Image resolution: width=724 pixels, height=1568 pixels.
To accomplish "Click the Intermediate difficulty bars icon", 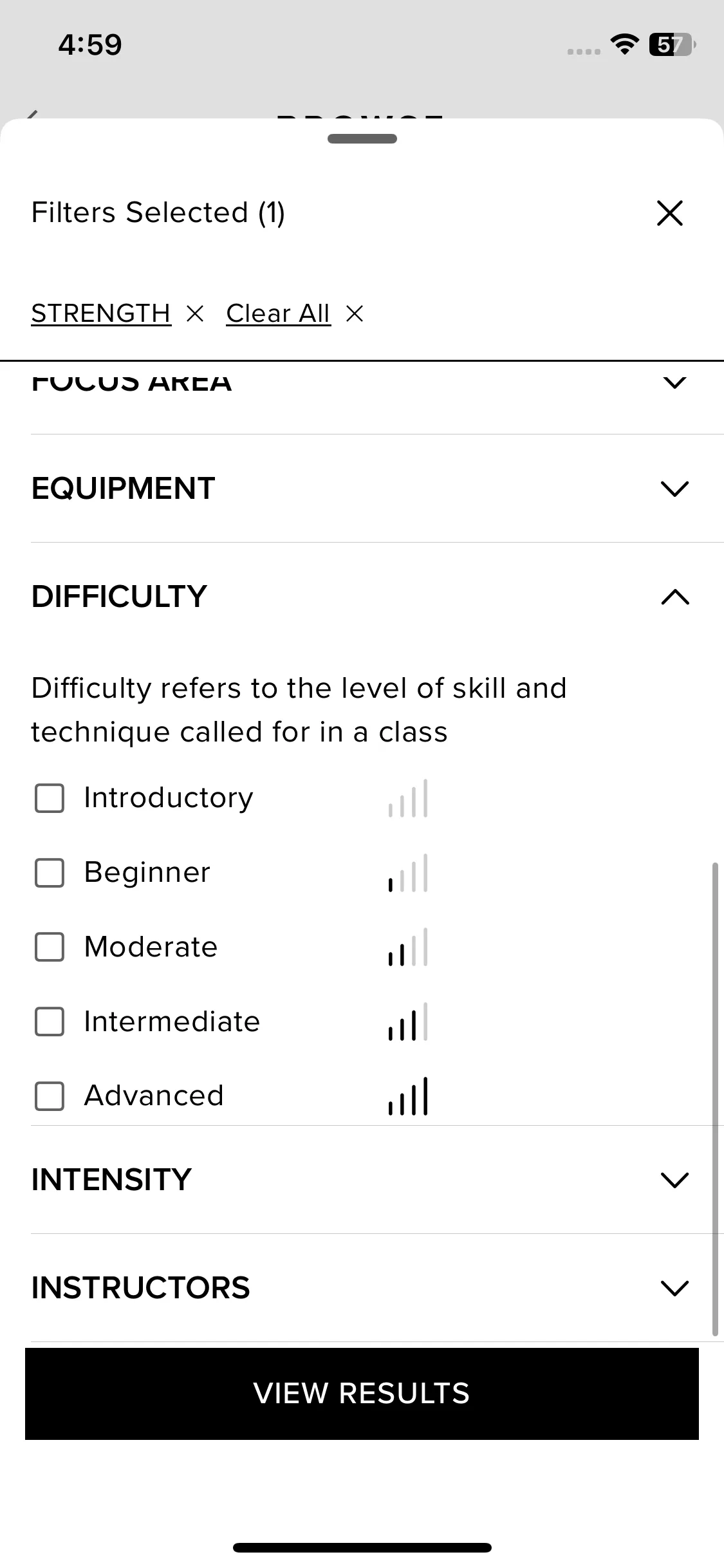I will (x=408, y=1022).
